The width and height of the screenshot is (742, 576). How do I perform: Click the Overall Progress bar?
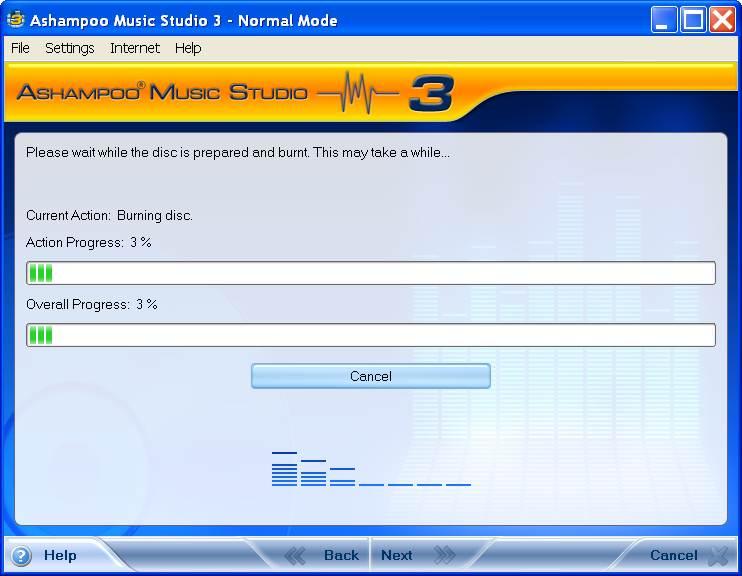coord(370,335)
